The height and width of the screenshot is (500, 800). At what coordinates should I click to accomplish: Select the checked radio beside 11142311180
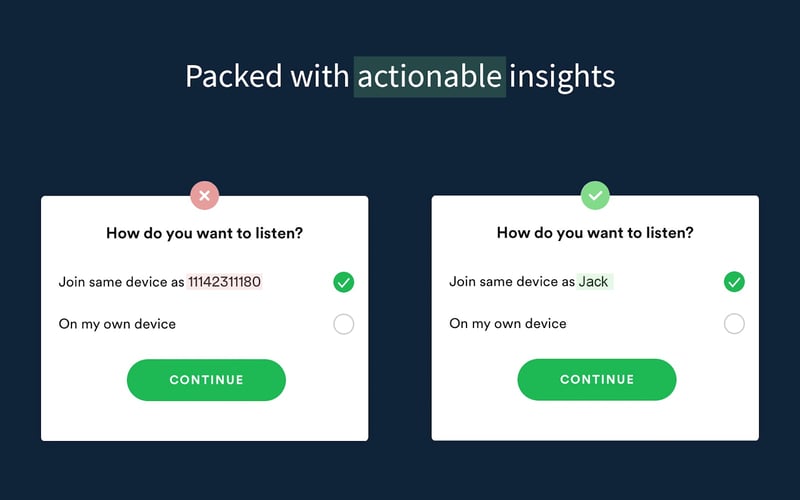click(343, 282)
